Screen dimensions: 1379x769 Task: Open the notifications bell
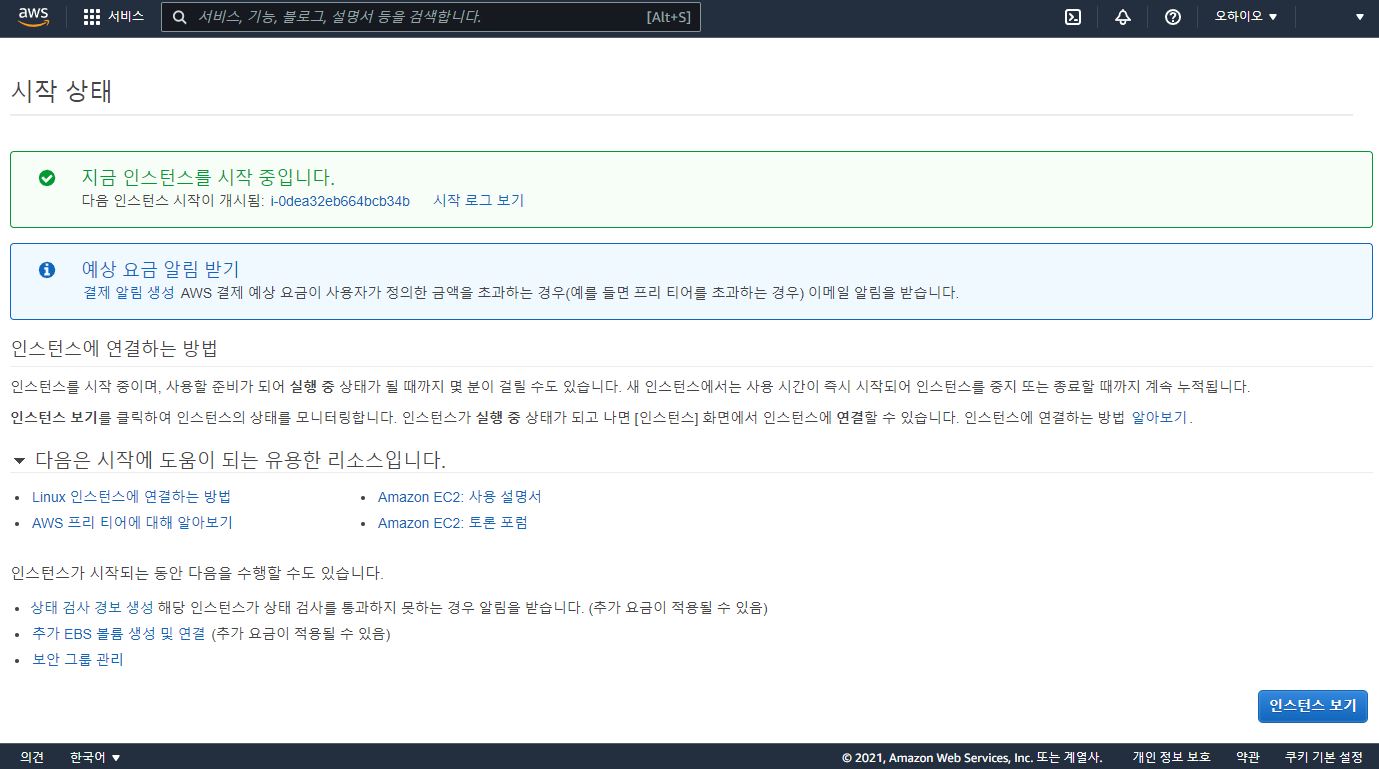1123,17
